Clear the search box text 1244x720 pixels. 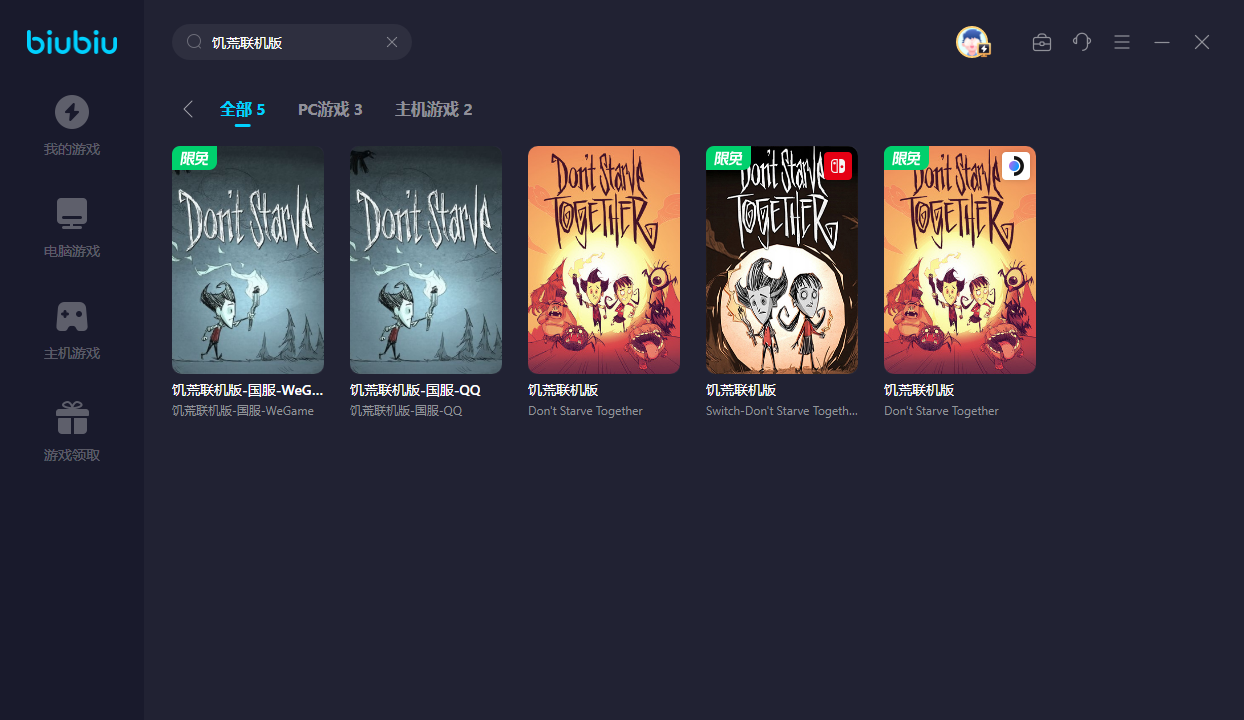point(392,42)
